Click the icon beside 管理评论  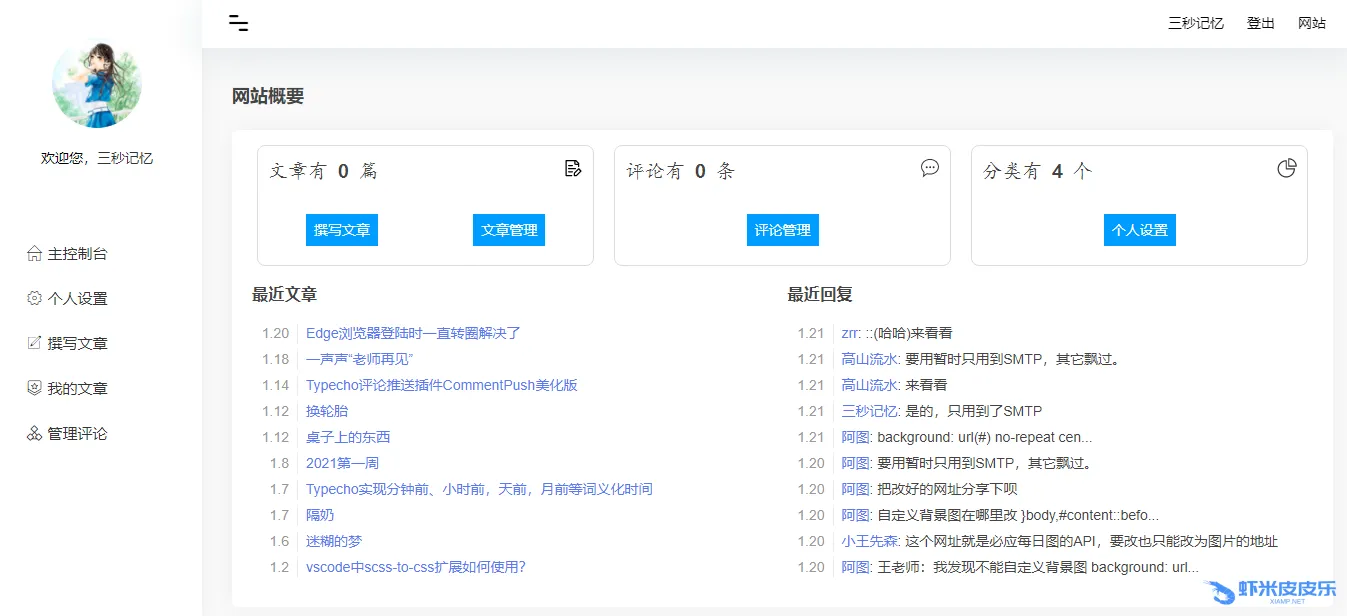(x=34, y=434)
